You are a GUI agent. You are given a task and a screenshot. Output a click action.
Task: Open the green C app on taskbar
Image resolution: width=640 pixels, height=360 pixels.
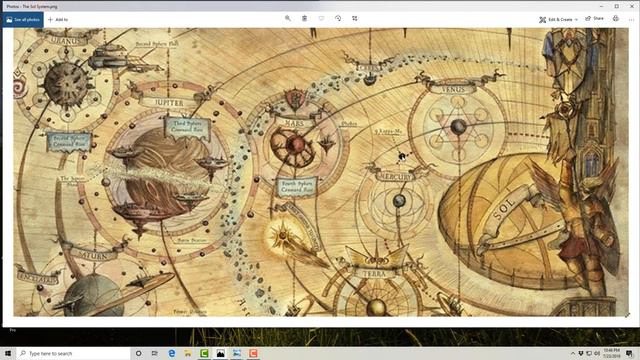(x=204, y=353)
